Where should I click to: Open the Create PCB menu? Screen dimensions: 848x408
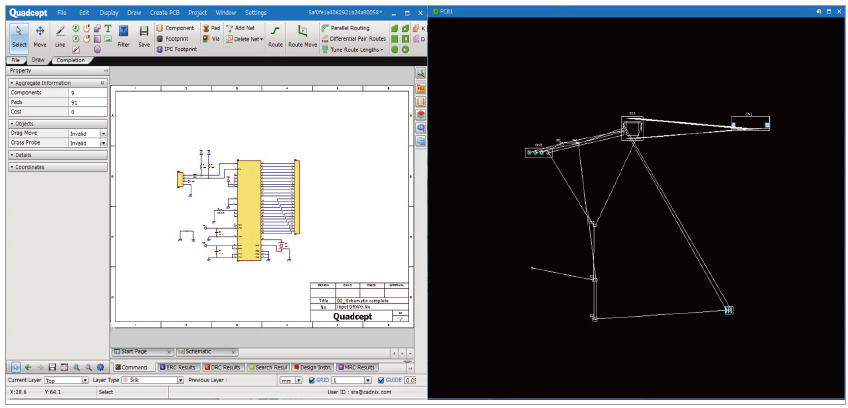(164, 10)
